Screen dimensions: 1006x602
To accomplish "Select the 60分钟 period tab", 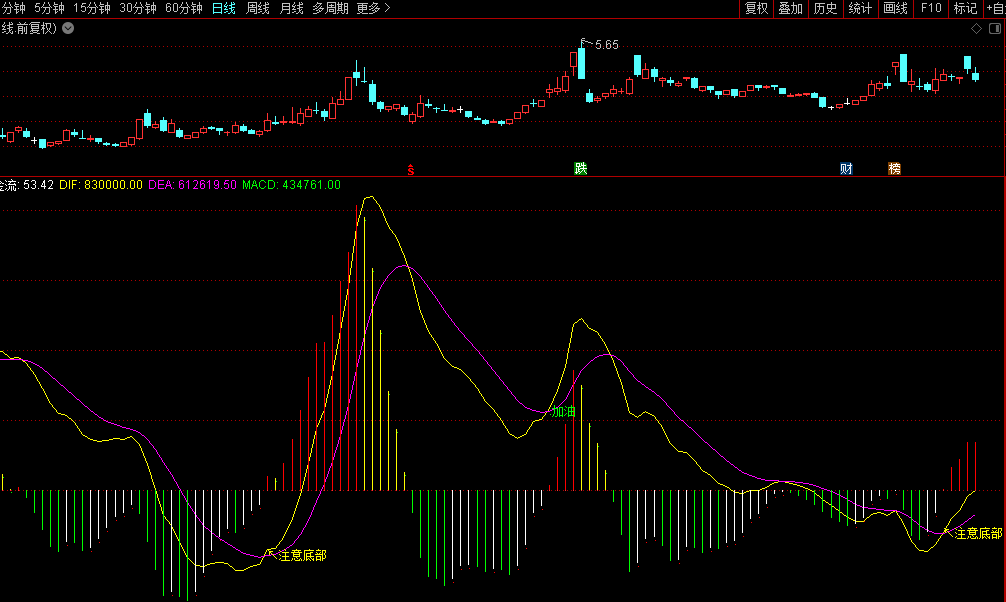I will click(184, 8).
